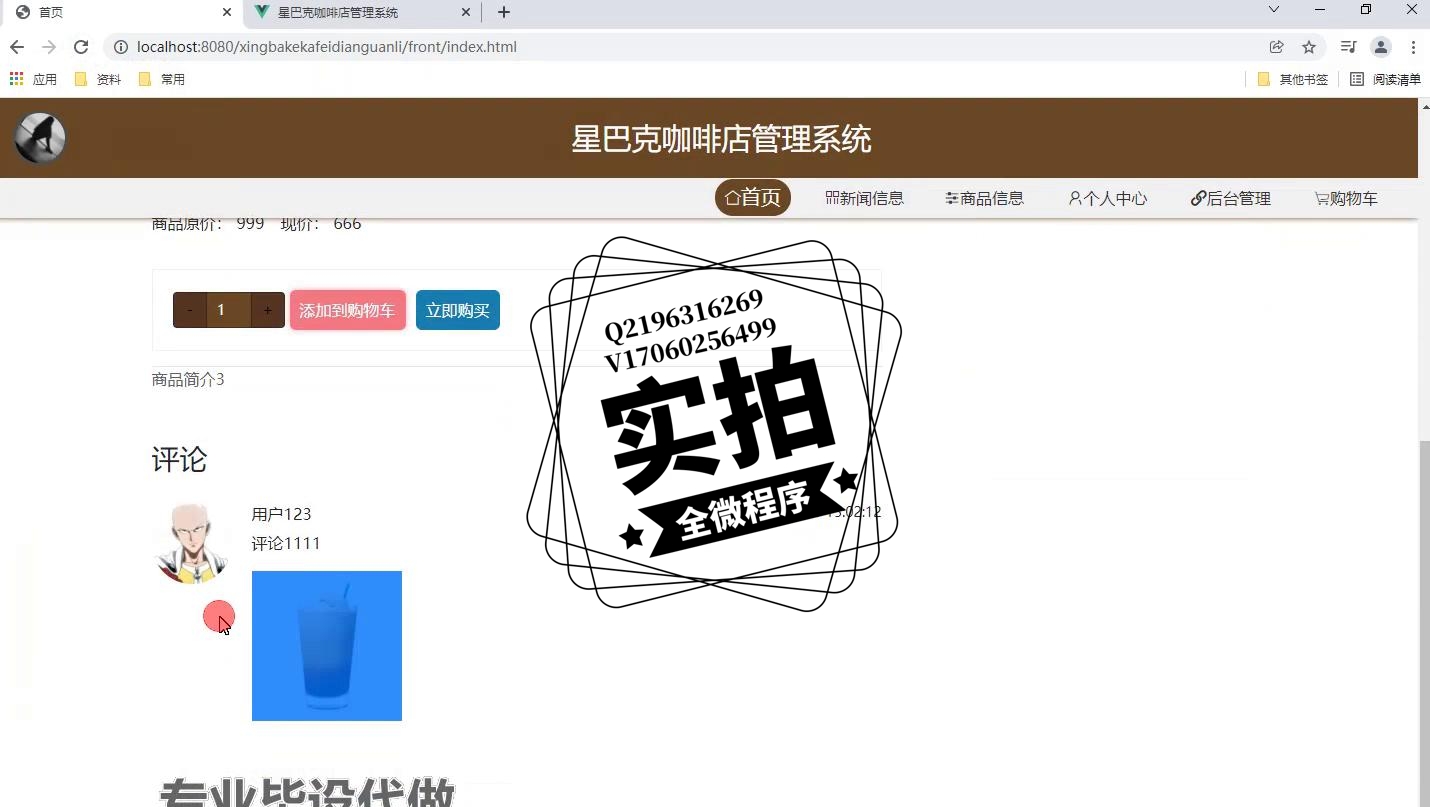Image resolution: width=1430 pixels, height=807 pixels.
Task: Go back with the browser back arrow
Action: pyautogui.click(x=16, y=47)
